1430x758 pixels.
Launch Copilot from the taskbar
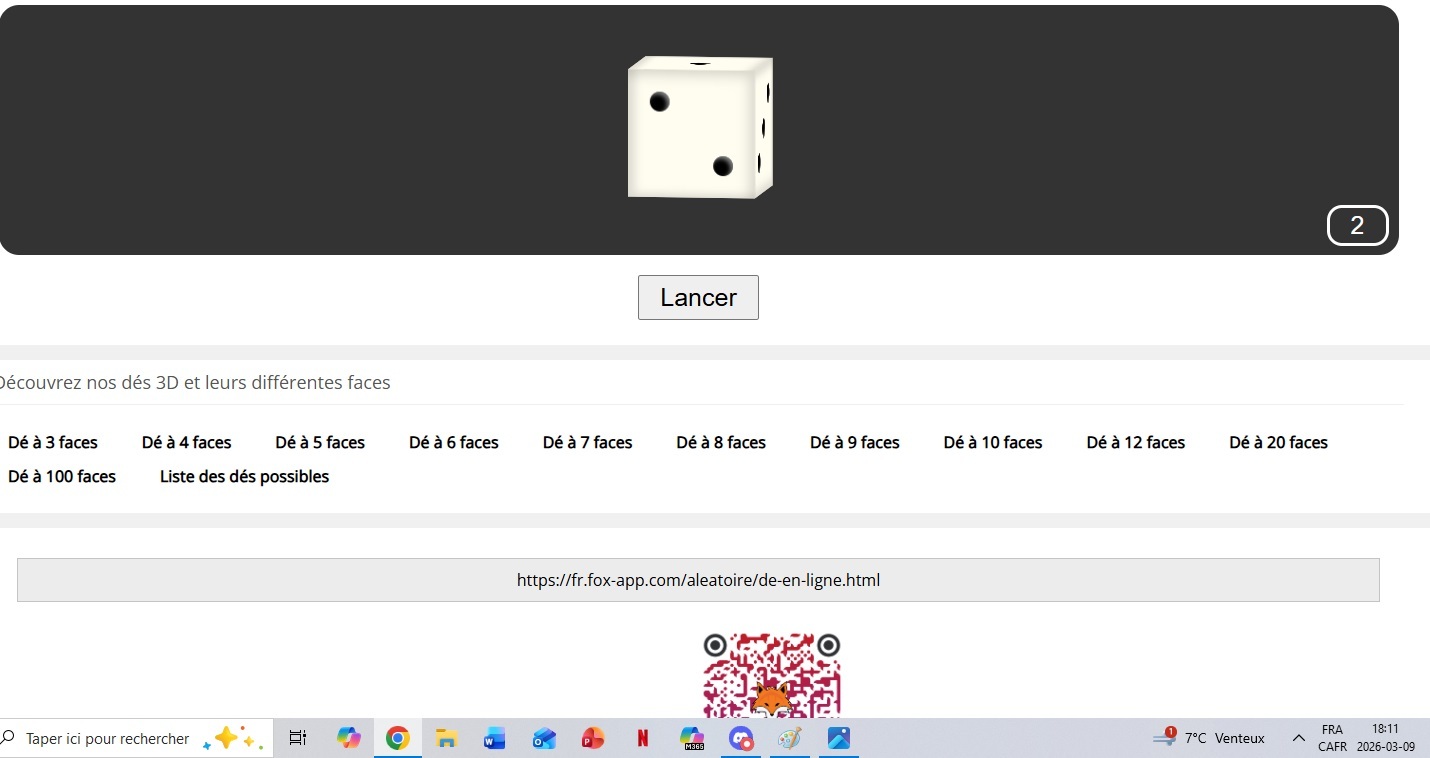click(x=349, y=738)
